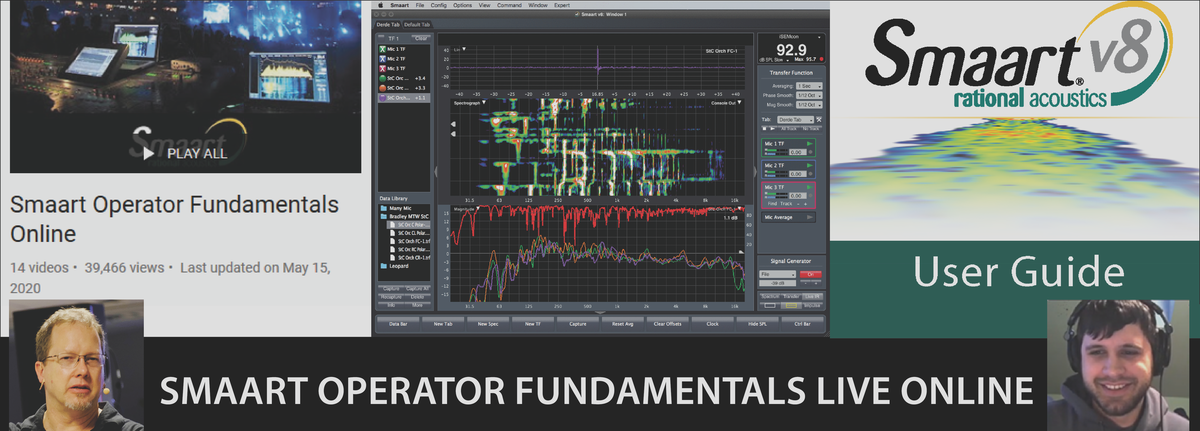Click the Info button in Data Library

click(x=391, y=305)
